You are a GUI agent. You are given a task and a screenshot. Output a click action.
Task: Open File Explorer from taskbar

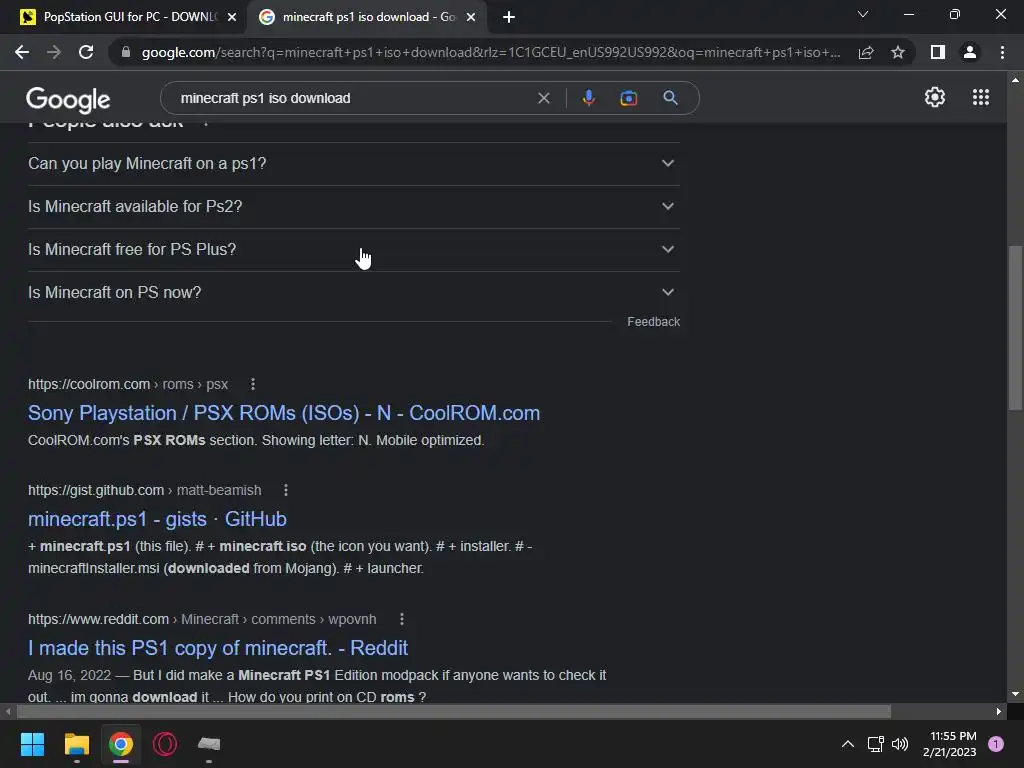[76, 744]
